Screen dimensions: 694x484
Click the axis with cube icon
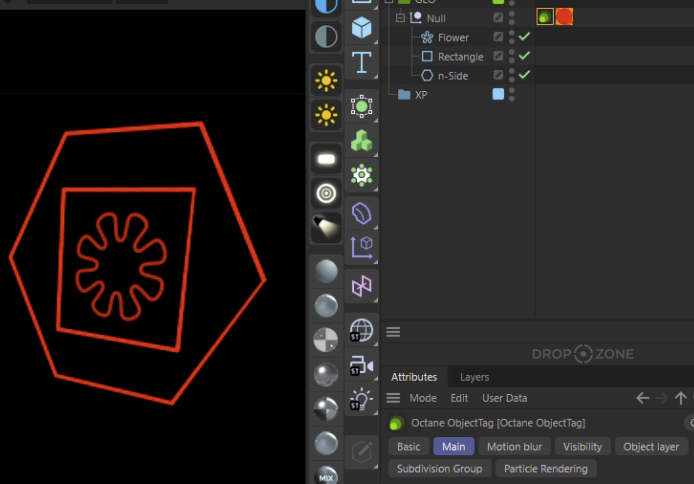(x=362, y=248)
